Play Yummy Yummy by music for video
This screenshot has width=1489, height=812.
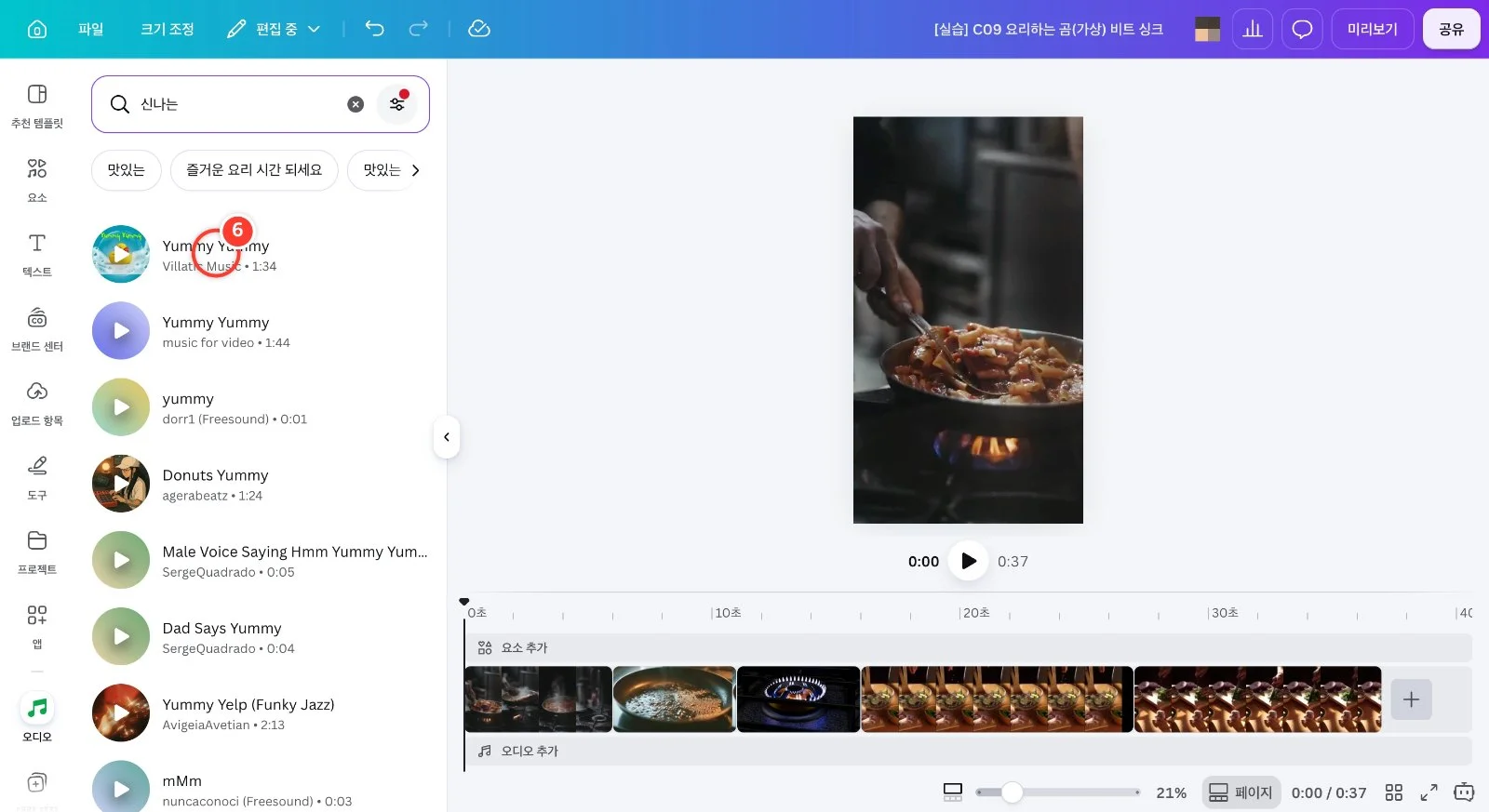(x=121, y=331)
